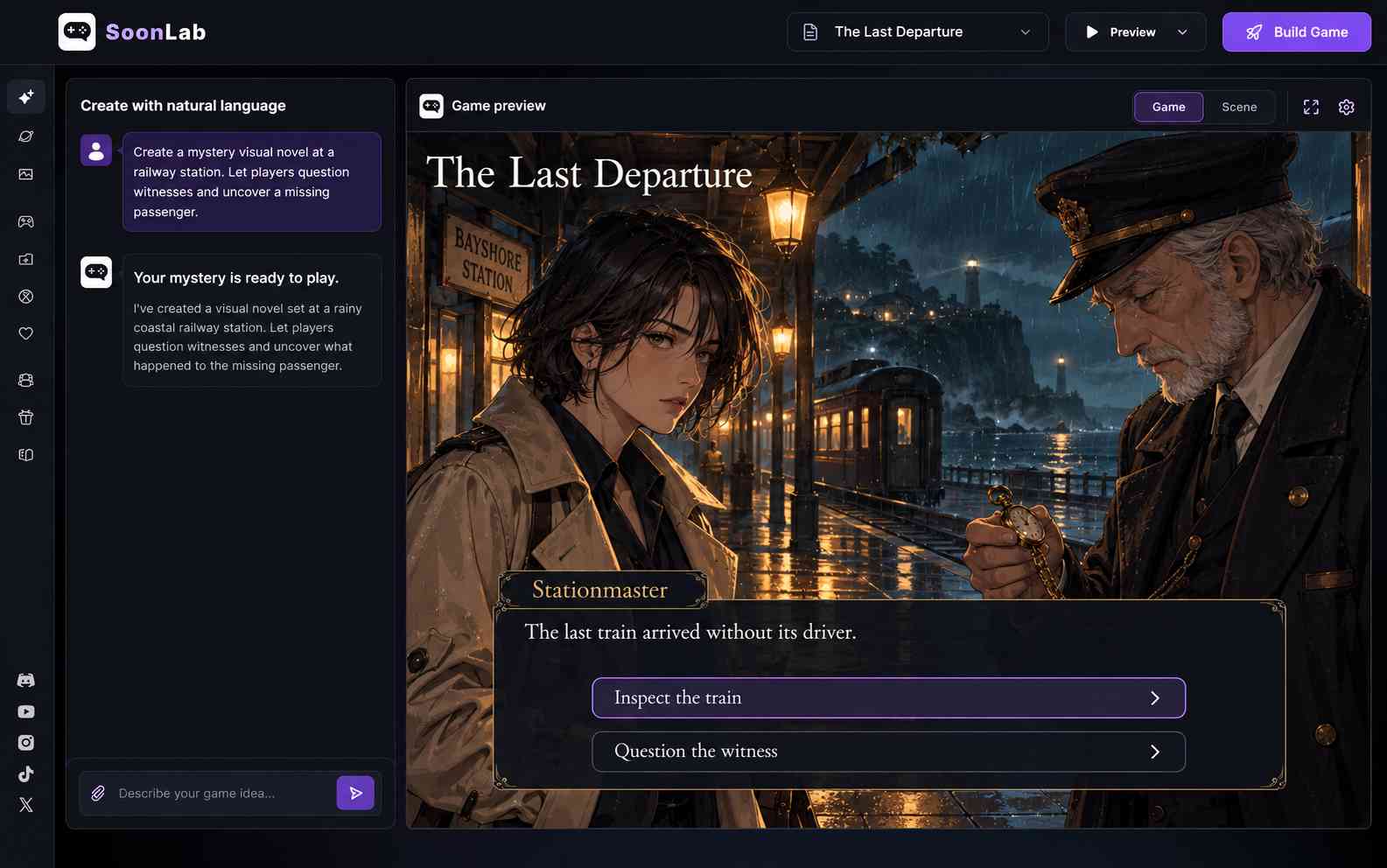1387x868 pixels.
Task: Switch preview to Scene mode
Action: pyautogui.click(x=1239, y=107)
